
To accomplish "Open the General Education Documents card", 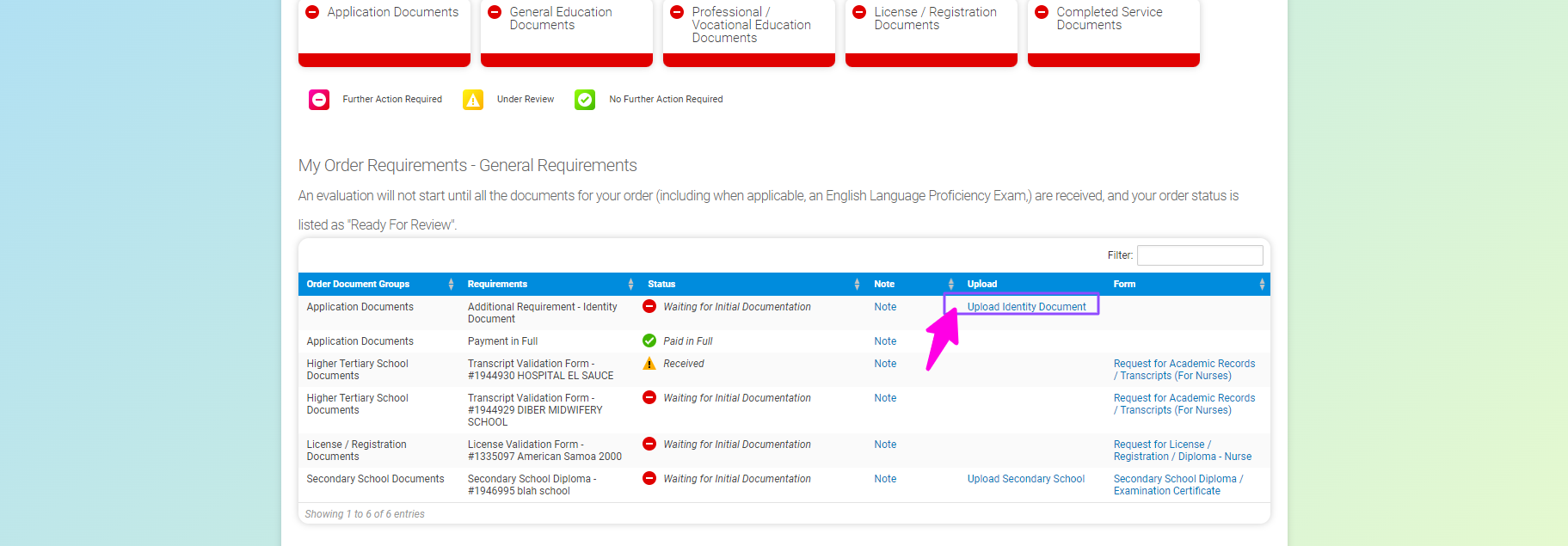I will click(x=567, y=30).
